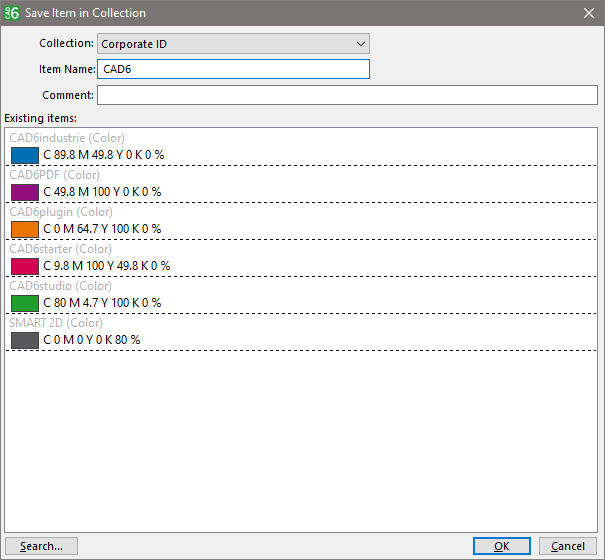Click value C 0 M 64.7 Y 100 K 0 %
The width and height of the screenshot is (605, 560).
pyautogui.click(x=102, y=229)
